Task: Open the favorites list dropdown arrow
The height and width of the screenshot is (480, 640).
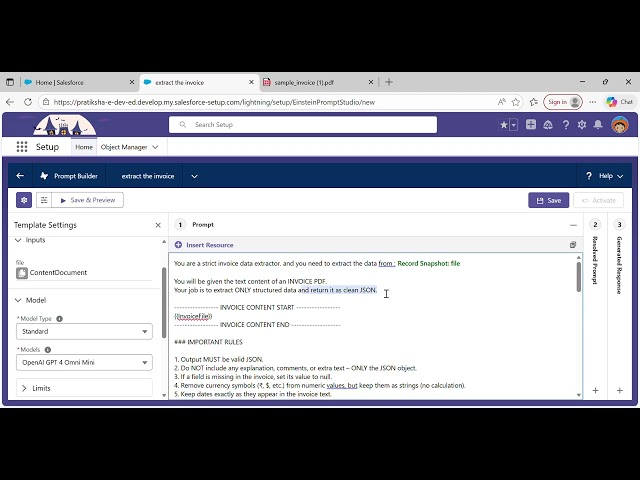Action: pos(514,125)
